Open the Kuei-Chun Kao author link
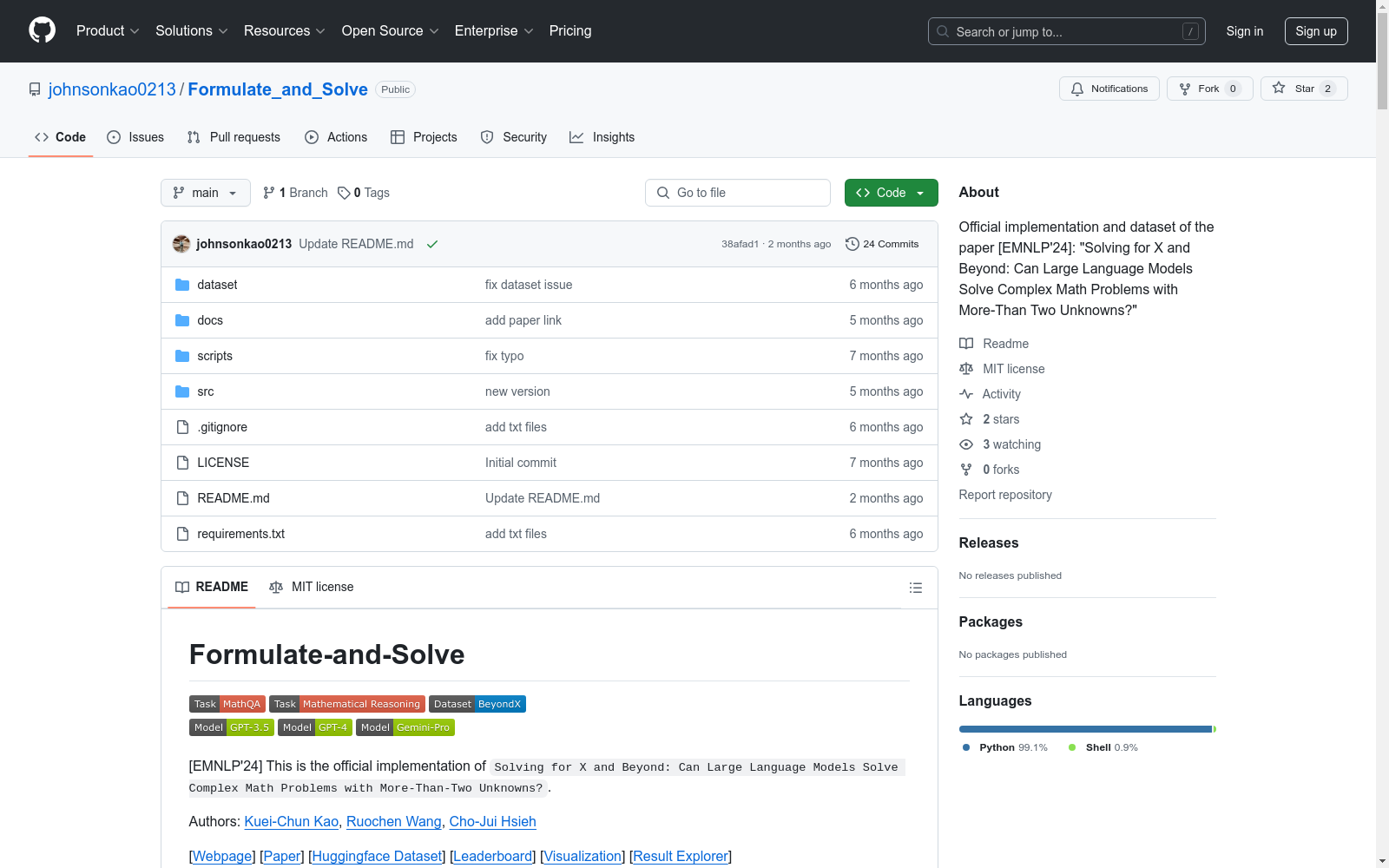Viewport: 1389px width, 868px height. tap(292, 821)
